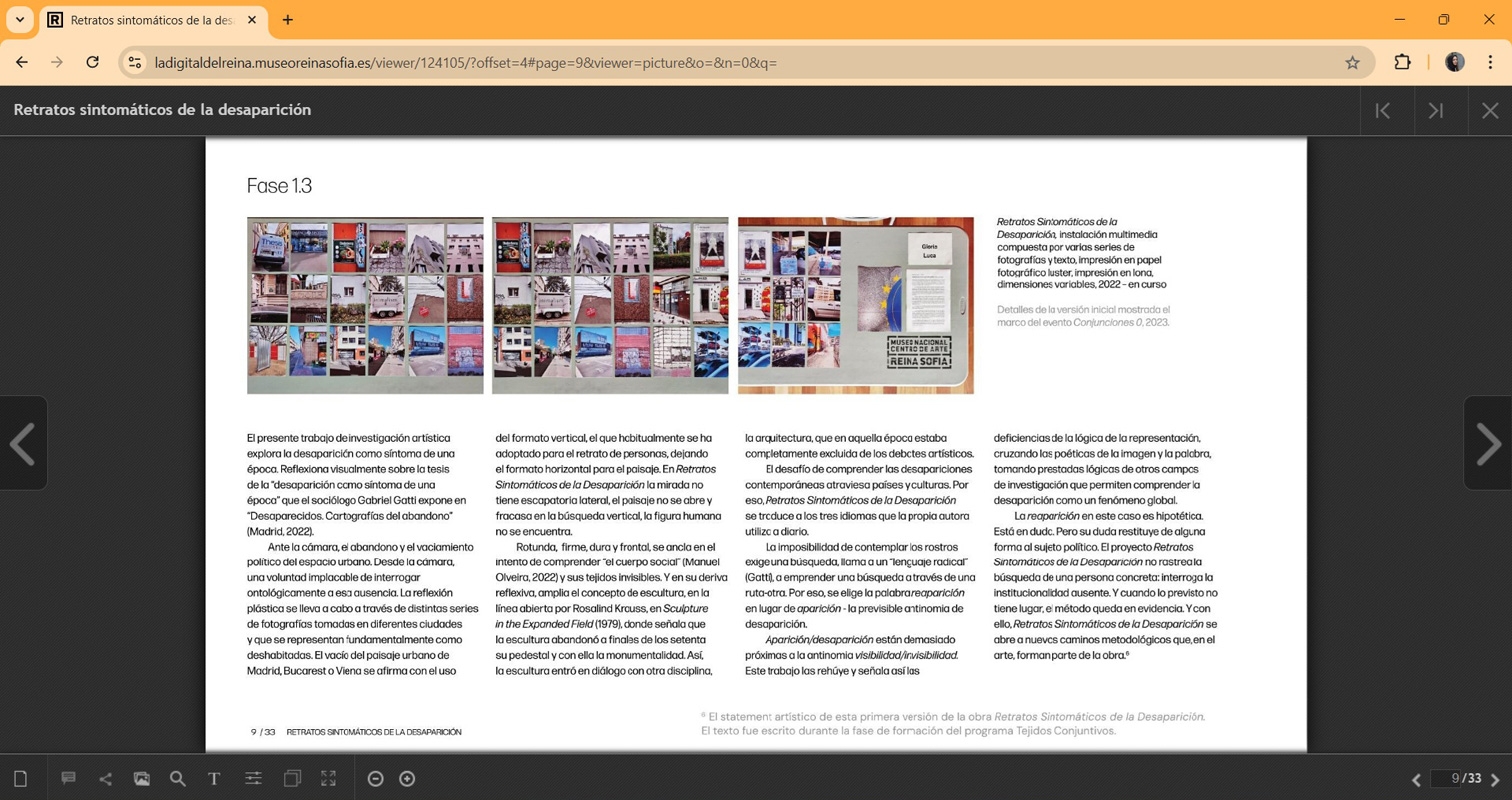Click the browser forward arrow

pos(57,62)
